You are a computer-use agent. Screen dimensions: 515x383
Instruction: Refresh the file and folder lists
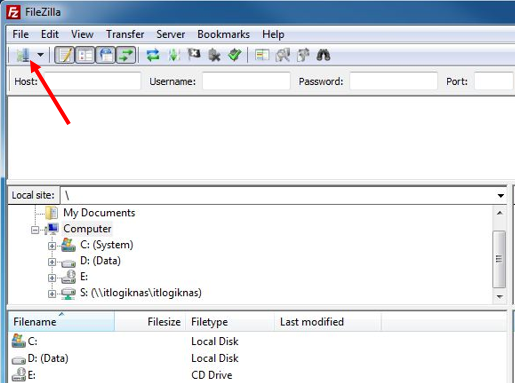pyautogui.click(x=153, y=55)
